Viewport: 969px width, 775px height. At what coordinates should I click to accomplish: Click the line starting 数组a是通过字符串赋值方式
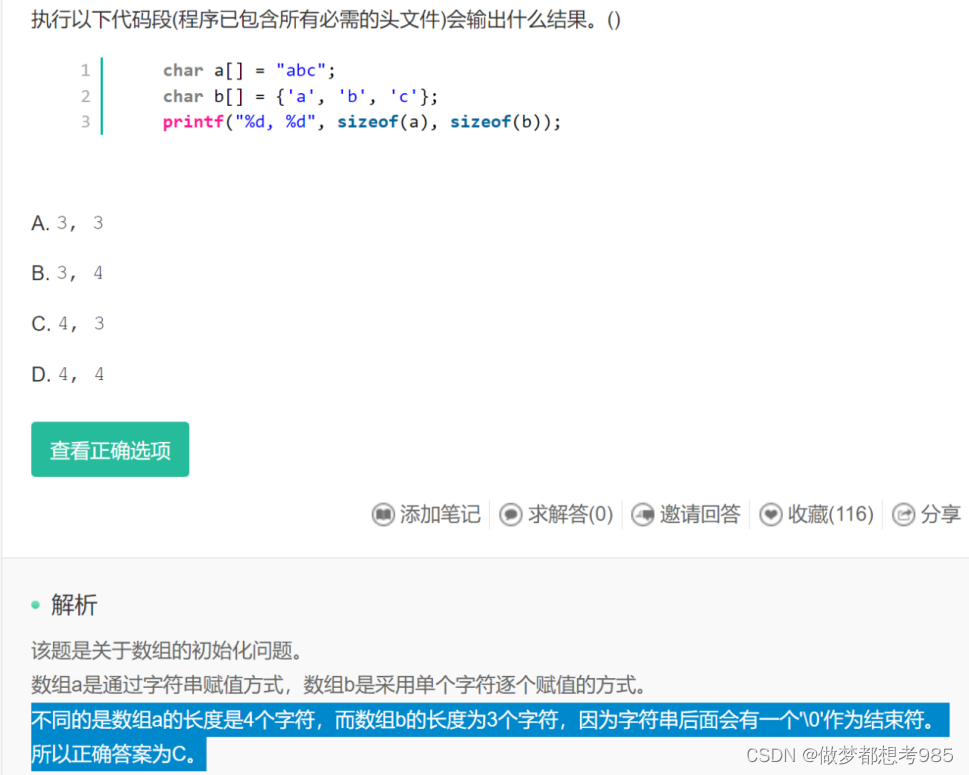pyautogui.click(x=339, y=685)
